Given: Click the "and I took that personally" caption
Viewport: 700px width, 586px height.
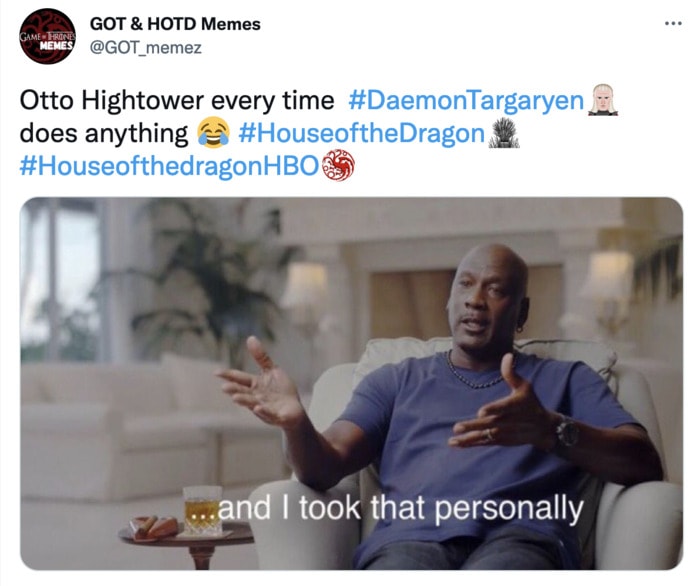Looking at the screenshot, I should tap(384, 508).
